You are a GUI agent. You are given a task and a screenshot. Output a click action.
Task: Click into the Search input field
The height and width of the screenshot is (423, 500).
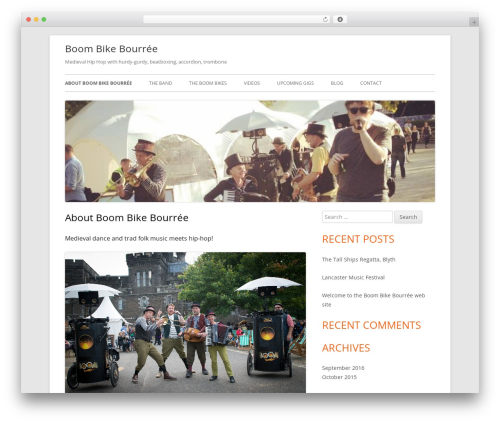coord(357,217)
